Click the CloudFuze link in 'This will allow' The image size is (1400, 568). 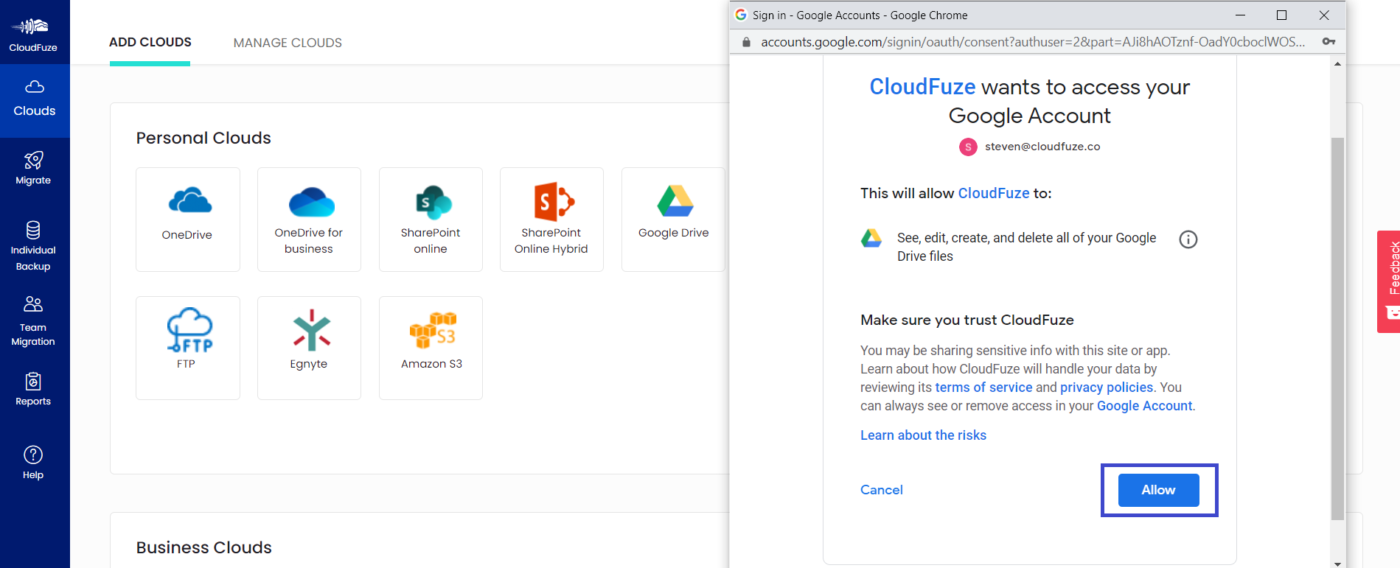click(x=994, y=193)
